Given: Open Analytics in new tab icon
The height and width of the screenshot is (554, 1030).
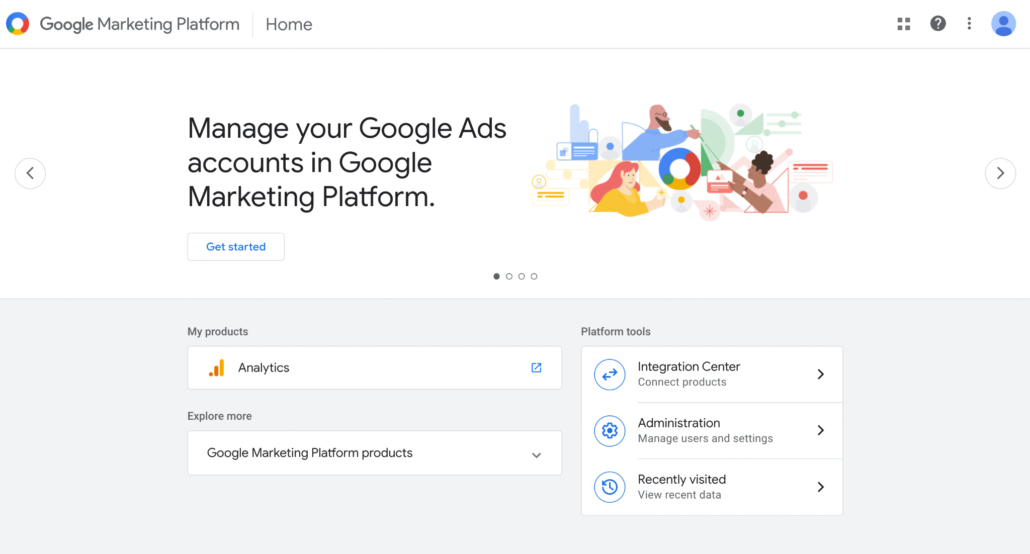Looking at the screenshot, I should coord(536,368).
